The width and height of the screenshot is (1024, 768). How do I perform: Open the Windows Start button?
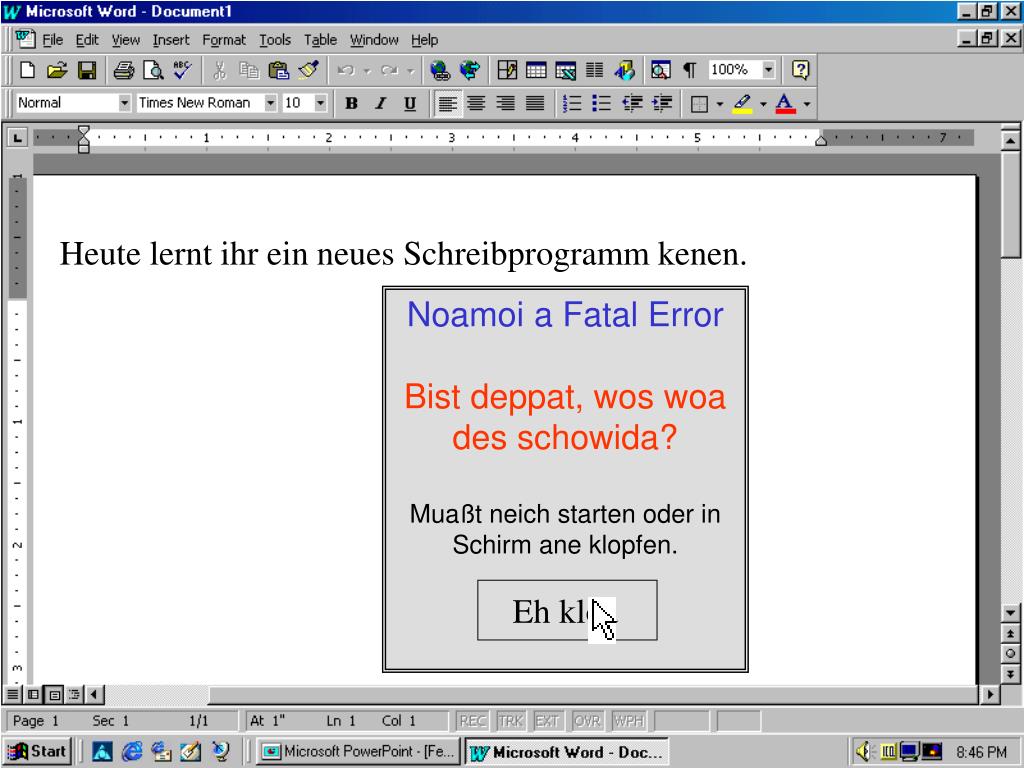pyautogui.click(x=39, y=752)
